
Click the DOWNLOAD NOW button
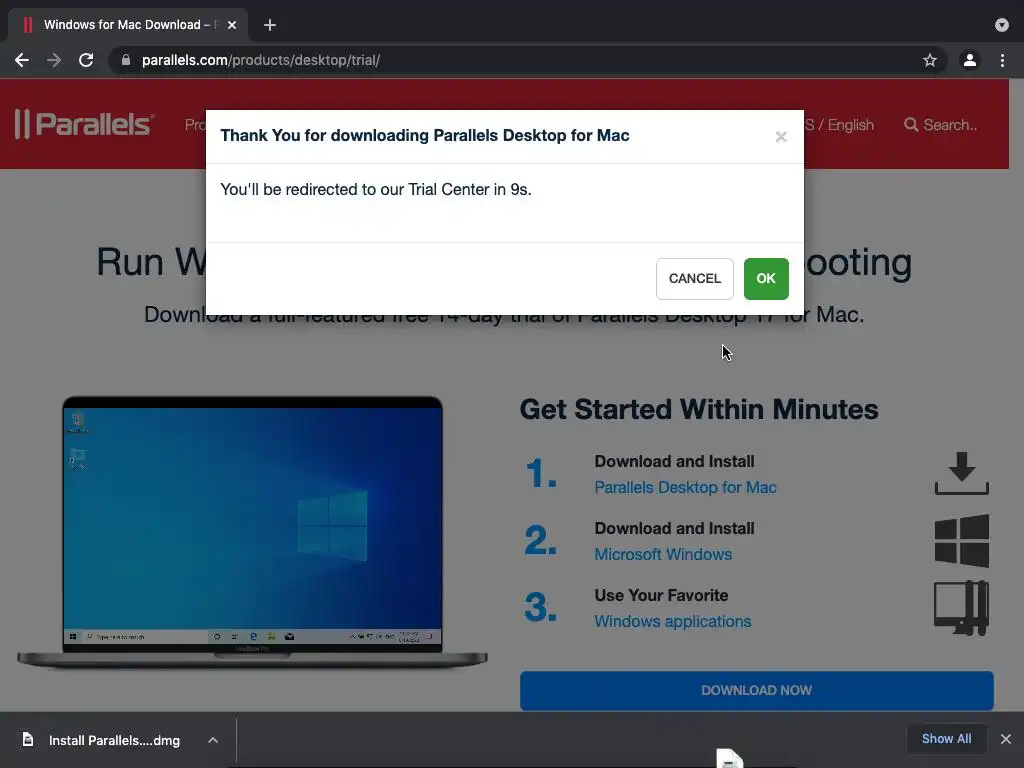point(756,691)
